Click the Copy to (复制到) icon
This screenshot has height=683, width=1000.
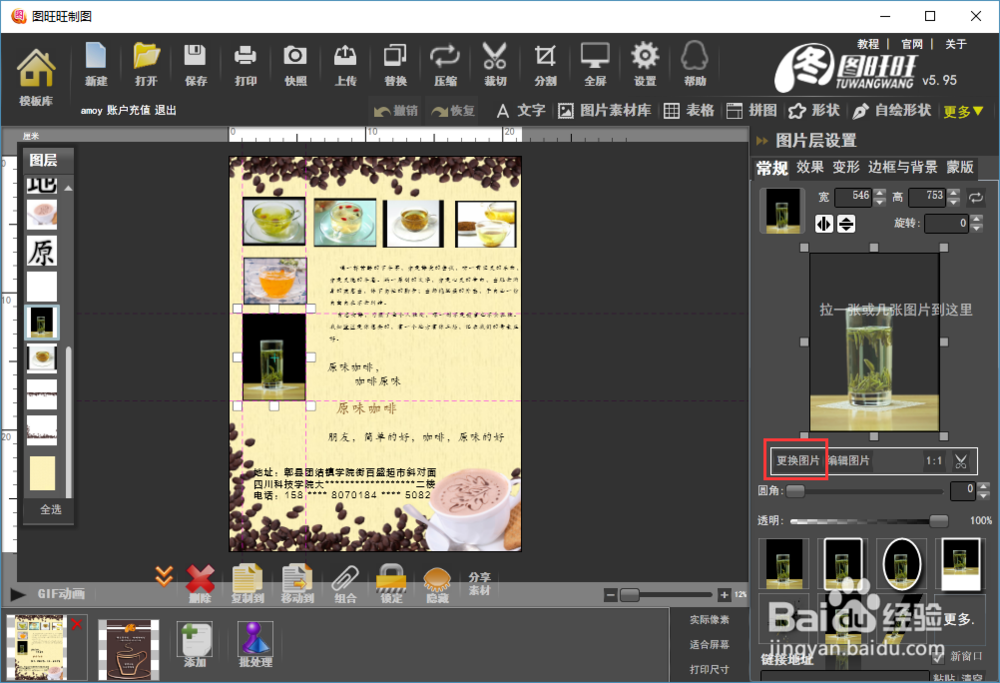click(247, 579)
